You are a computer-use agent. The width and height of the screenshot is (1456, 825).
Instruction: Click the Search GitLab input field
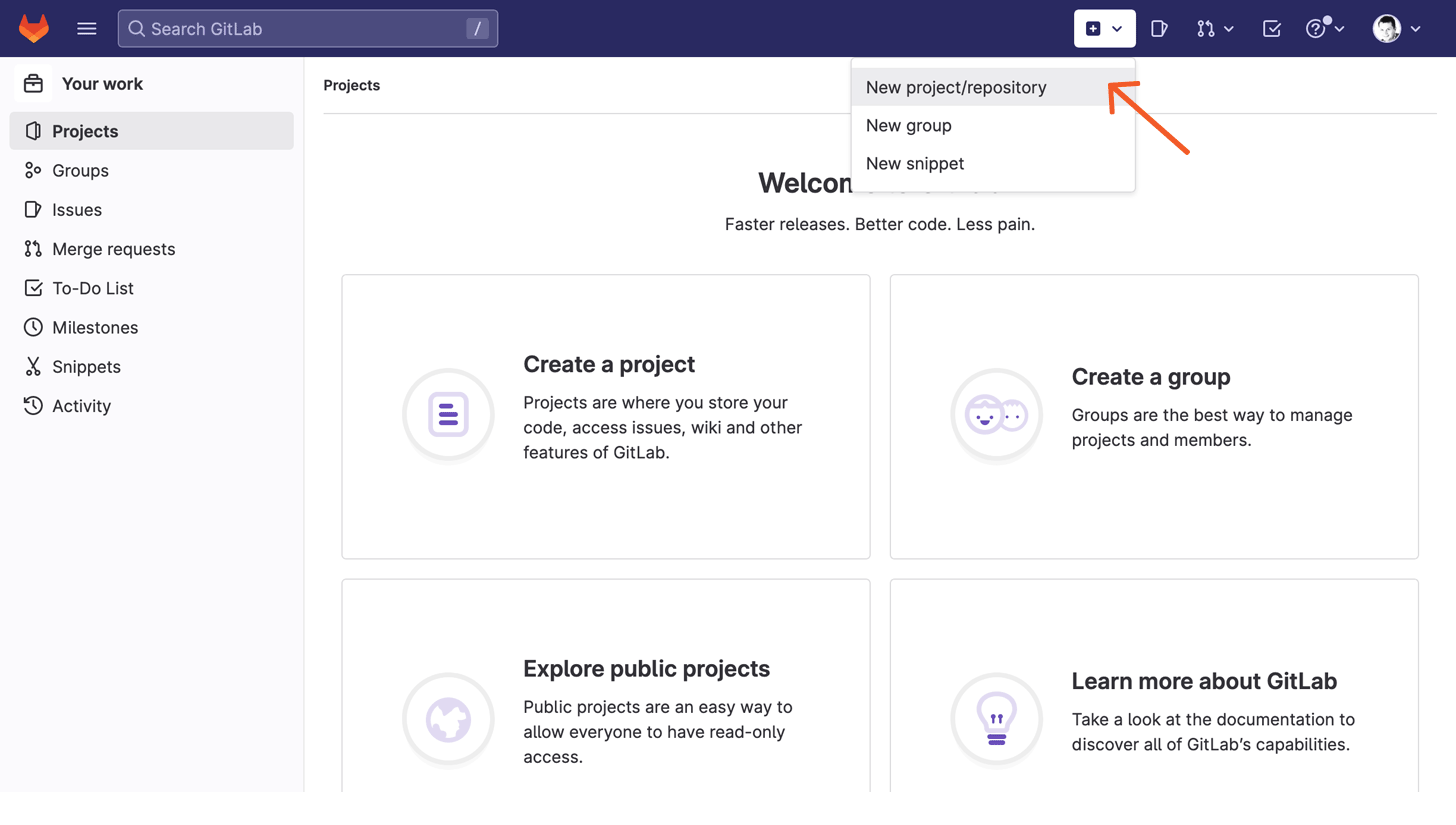click(307, 28)
